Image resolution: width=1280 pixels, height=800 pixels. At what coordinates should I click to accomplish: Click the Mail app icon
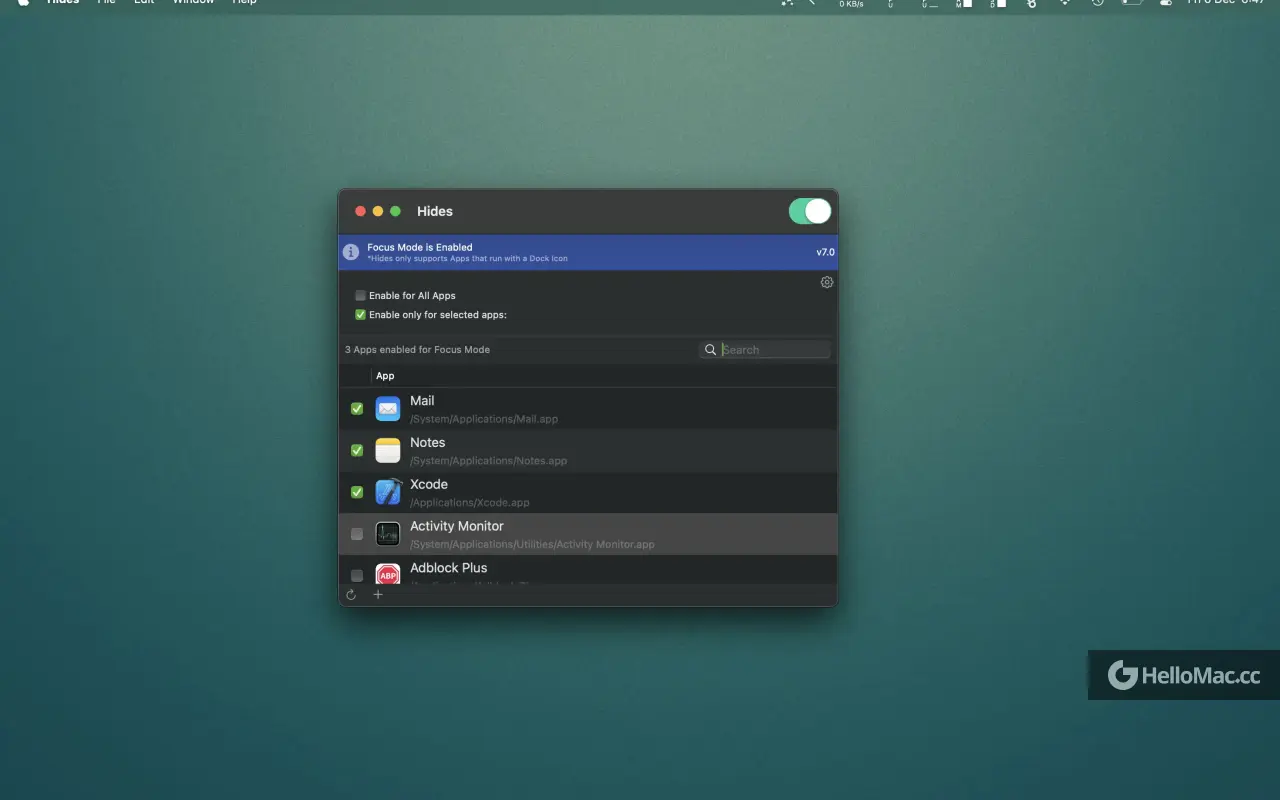(x=388, y=409)
